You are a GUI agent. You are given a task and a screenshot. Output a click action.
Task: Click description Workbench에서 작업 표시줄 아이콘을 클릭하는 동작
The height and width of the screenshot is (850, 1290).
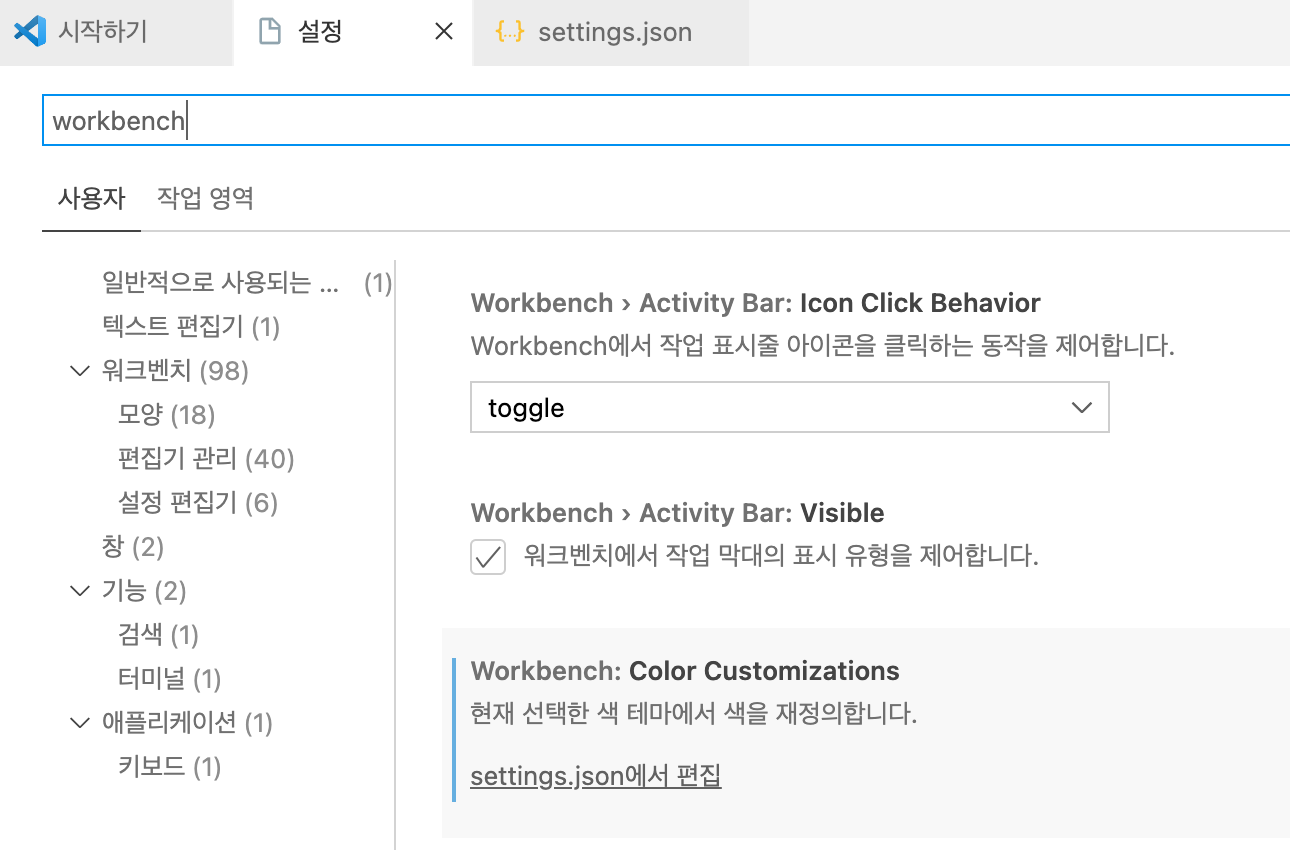click(823, 347)
